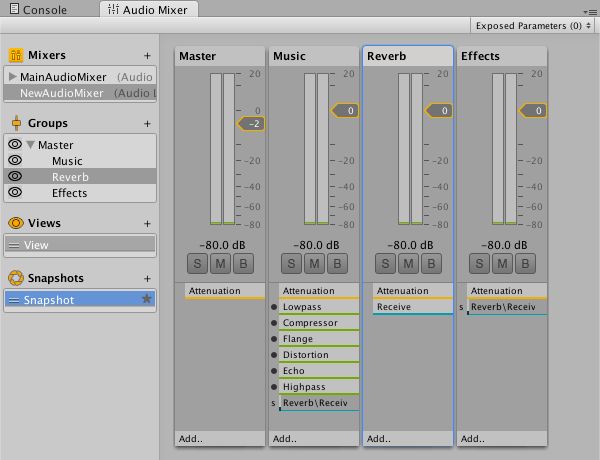Click the Groups section icon
The width and height of the screenshot is (600, 460).
(16, 123)
